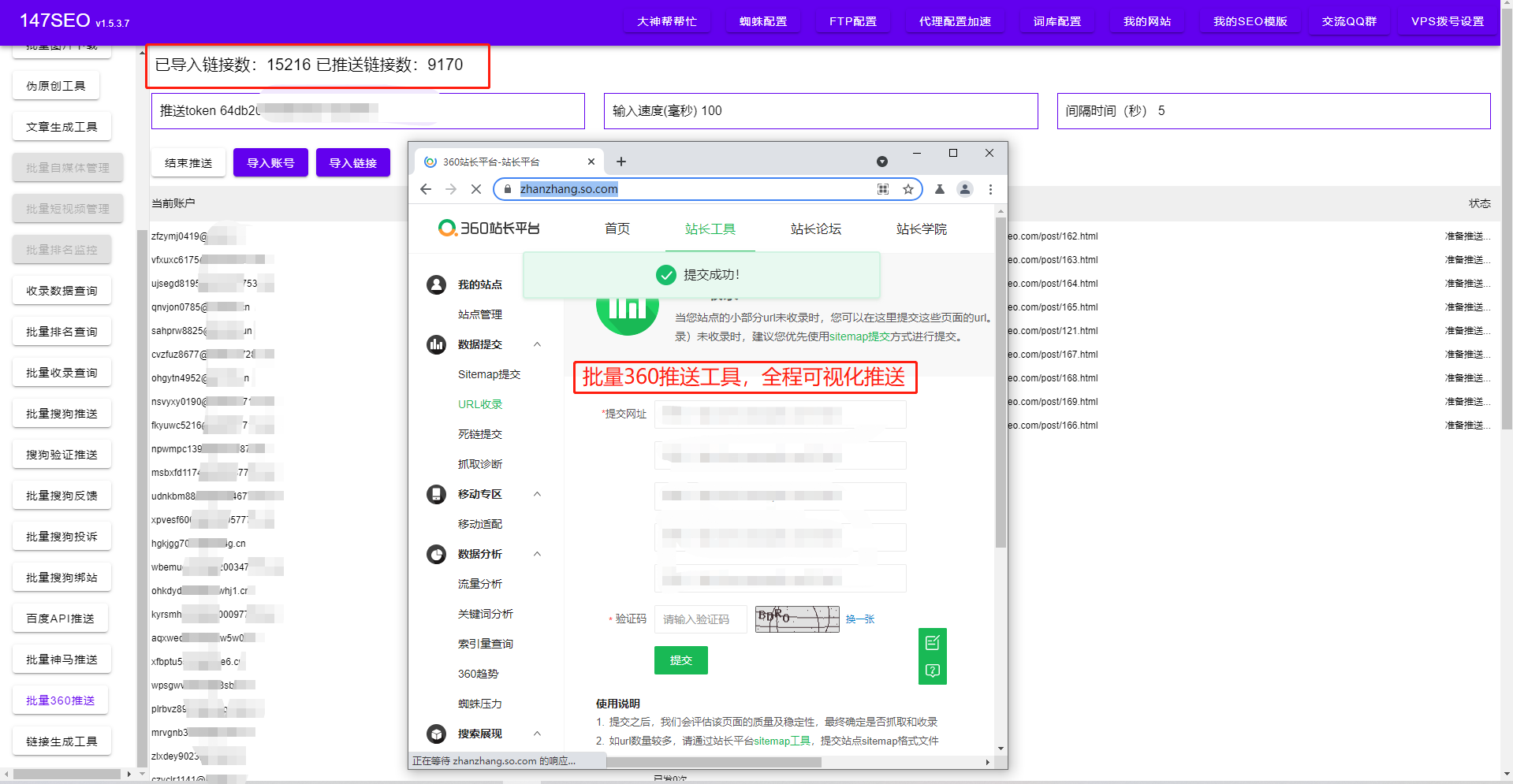Click the 数据提交 chart icon

436,344
